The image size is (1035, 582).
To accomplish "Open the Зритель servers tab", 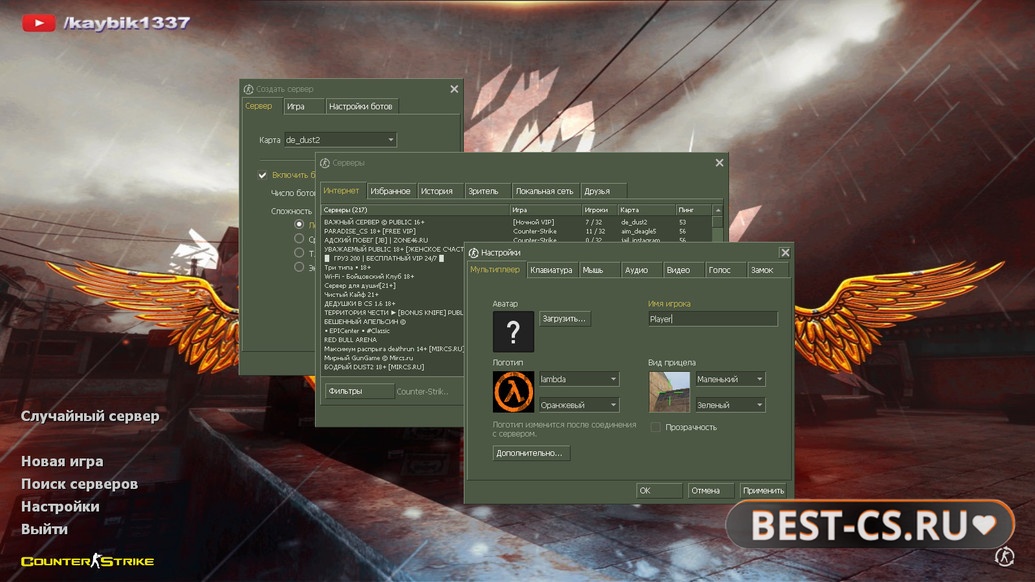I will tap(487, 191).
